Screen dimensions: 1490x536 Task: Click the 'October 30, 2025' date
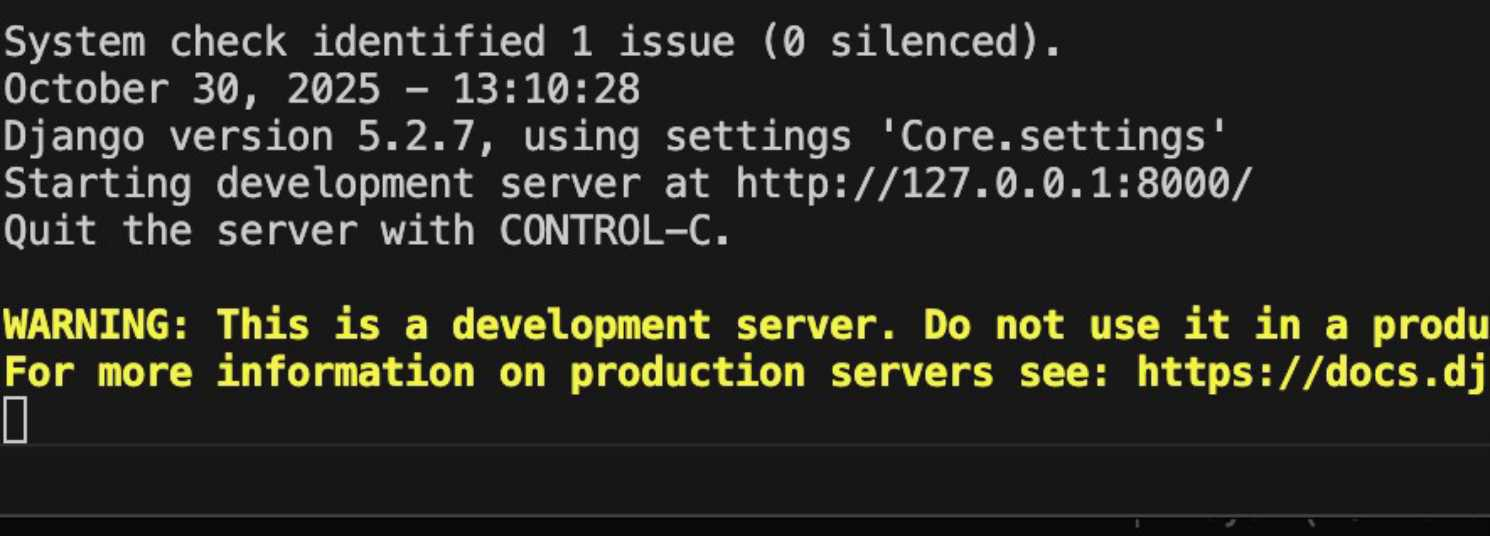192,90
